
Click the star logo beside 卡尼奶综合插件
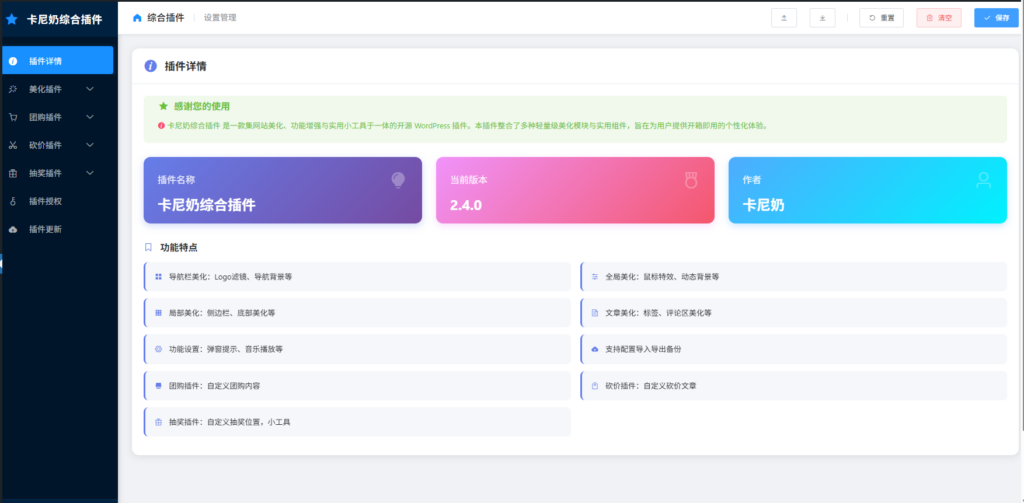coord(12,18)
